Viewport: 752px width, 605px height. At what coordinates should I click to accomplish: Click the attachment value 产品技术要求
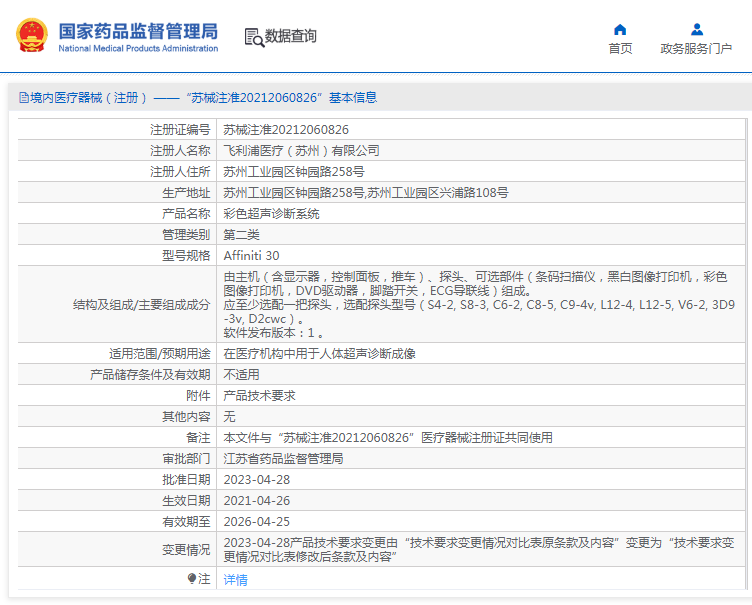click(259, 396)
